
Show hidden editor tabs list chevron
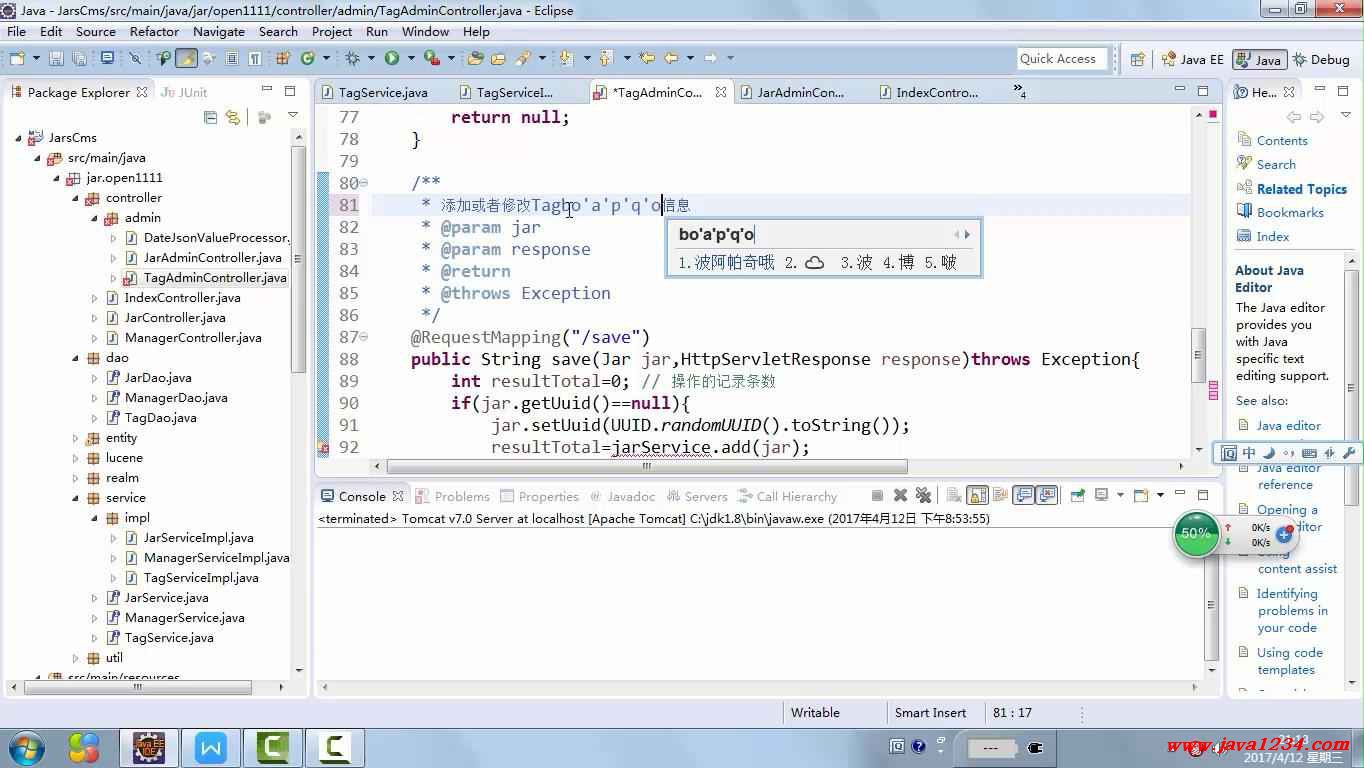coord(1019,92)
